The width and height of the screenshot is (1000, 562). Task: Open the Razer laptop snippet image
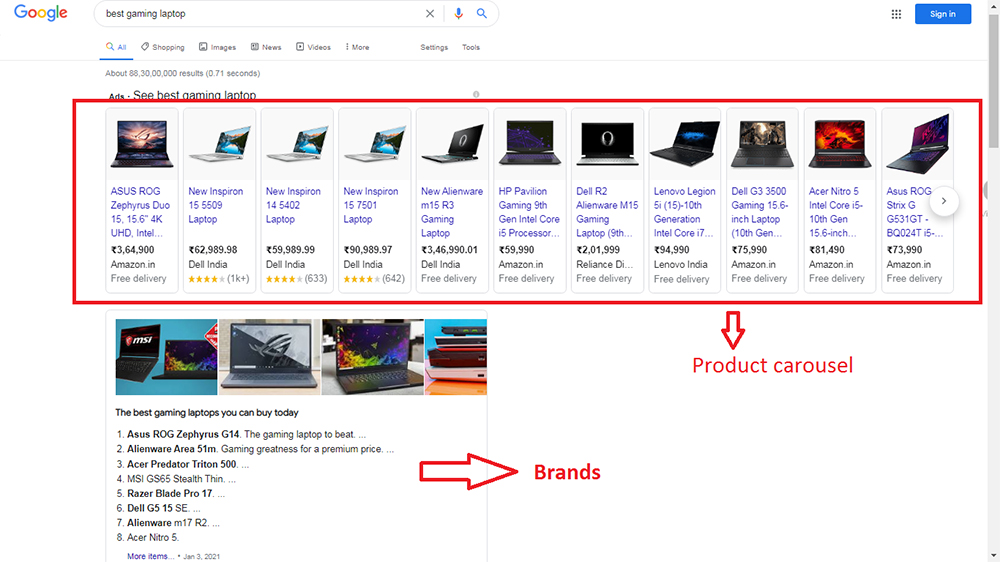tap(373, 357)
